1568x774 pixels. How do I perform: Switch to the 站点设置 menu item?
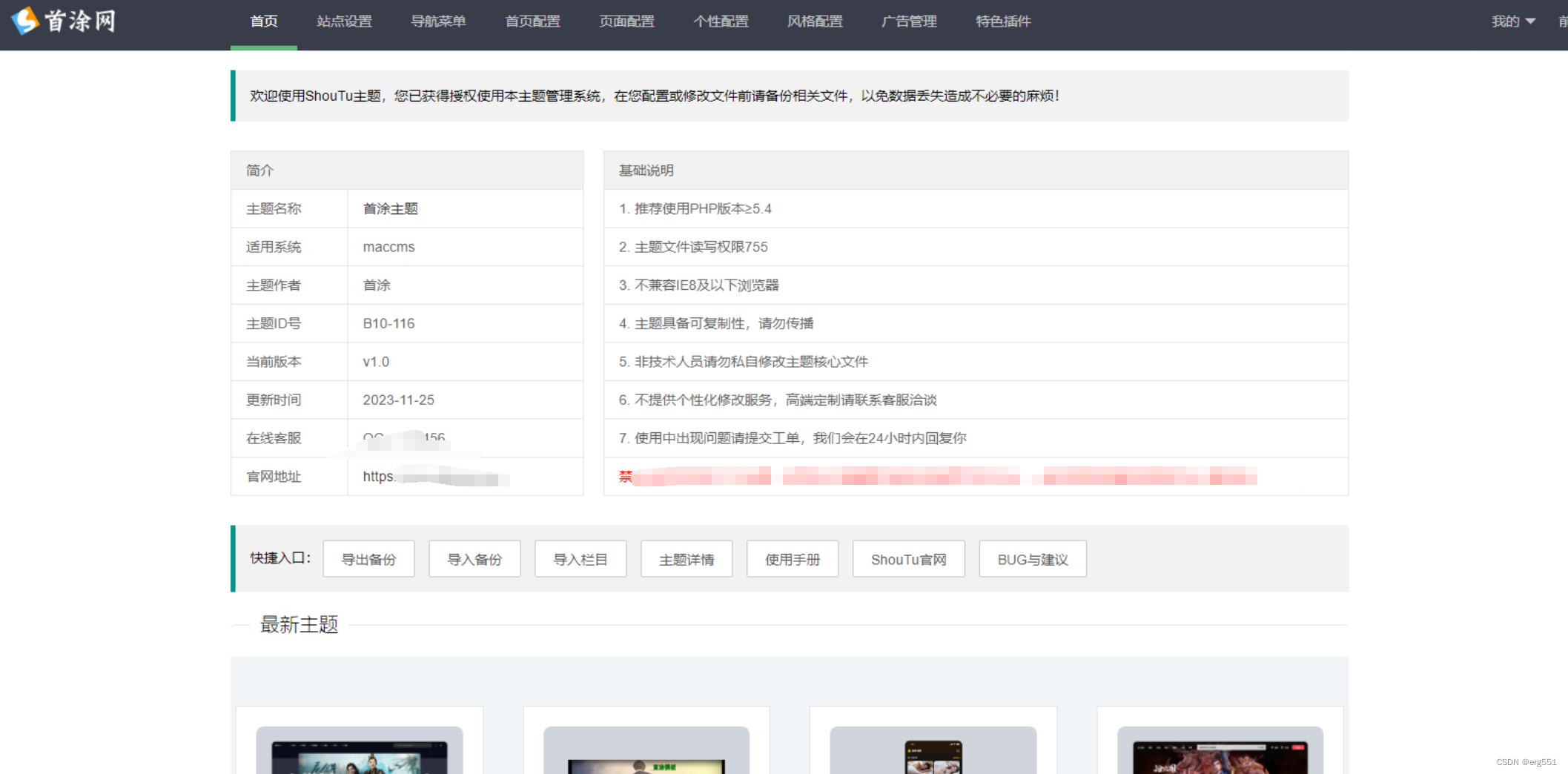pyautogui.click(x=343, y=21)
